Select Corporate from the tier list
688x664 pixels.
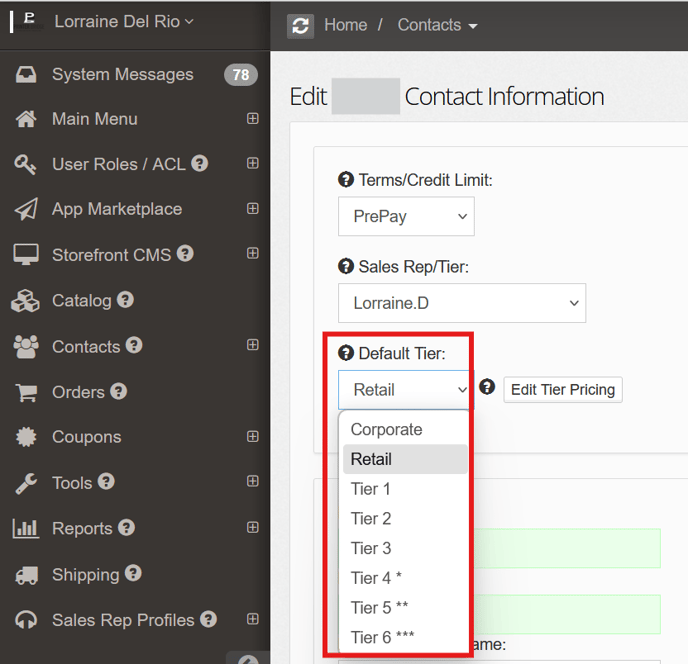[x=387, y=430]
